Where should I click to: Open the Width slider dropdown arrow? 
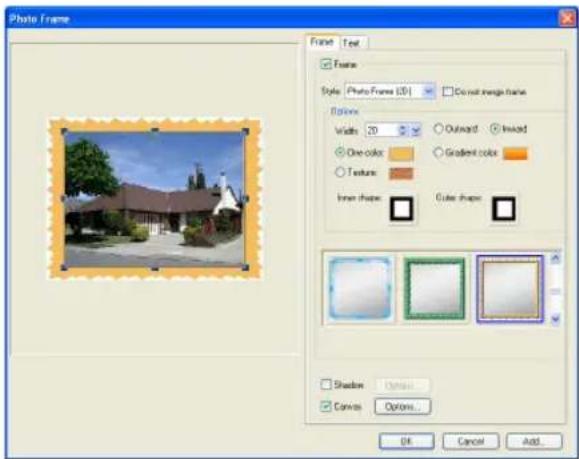click(x=415, y=130)
